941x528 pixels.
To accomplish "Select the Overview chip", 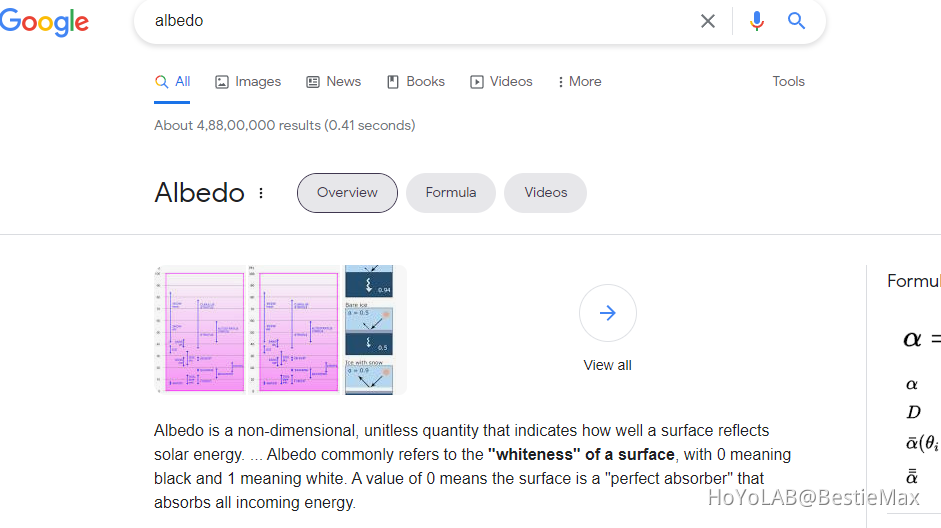I will tap(347, 193).
